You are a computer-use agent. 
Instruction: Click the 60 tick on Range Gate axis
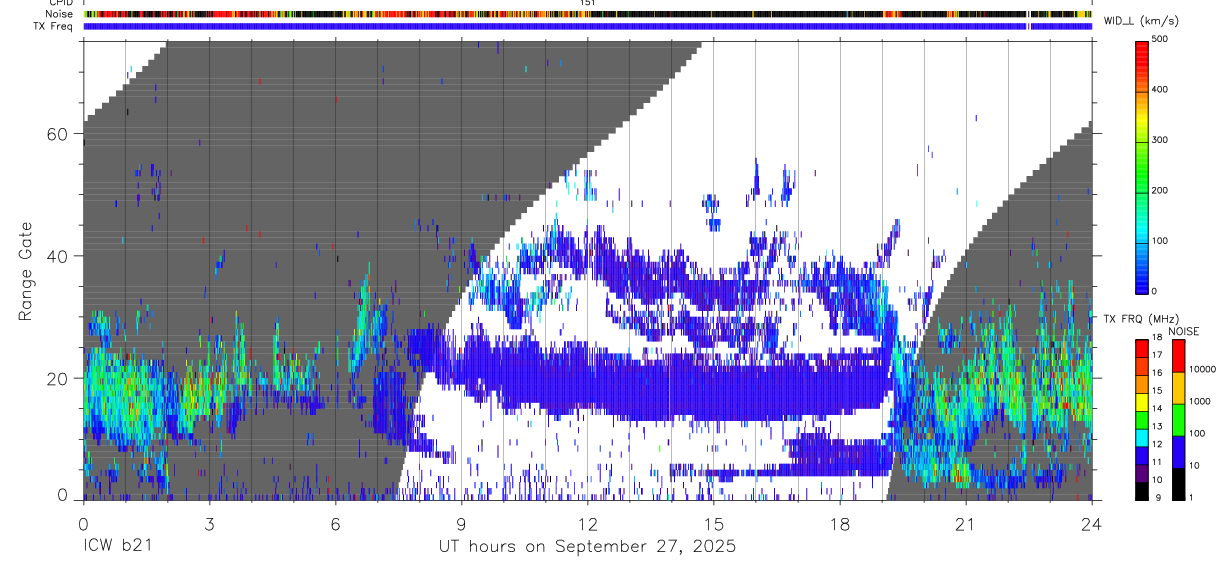[x=58, y=134]
